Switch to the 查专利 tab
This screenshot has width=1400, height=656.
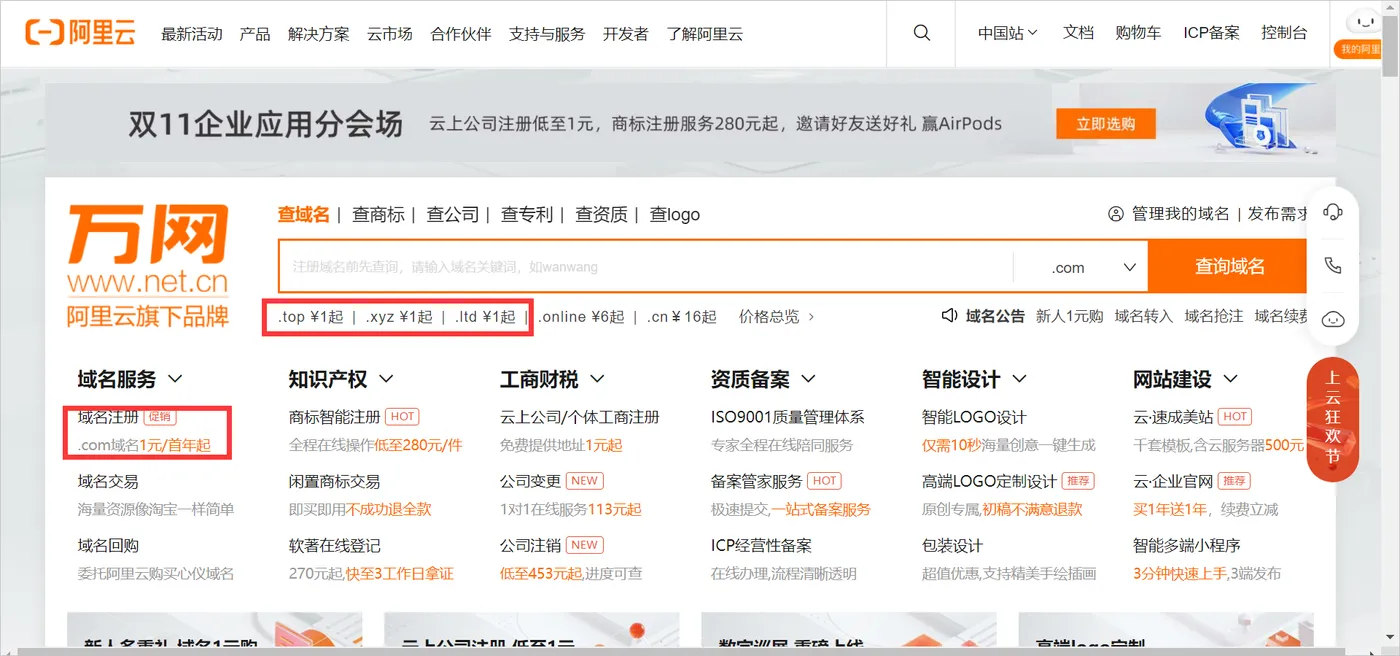[527, 214]
